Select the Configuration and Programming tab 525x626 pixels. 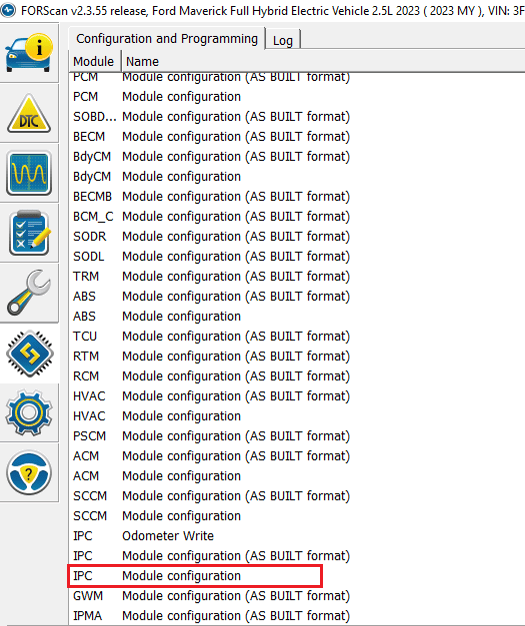(x=167, y=38)
